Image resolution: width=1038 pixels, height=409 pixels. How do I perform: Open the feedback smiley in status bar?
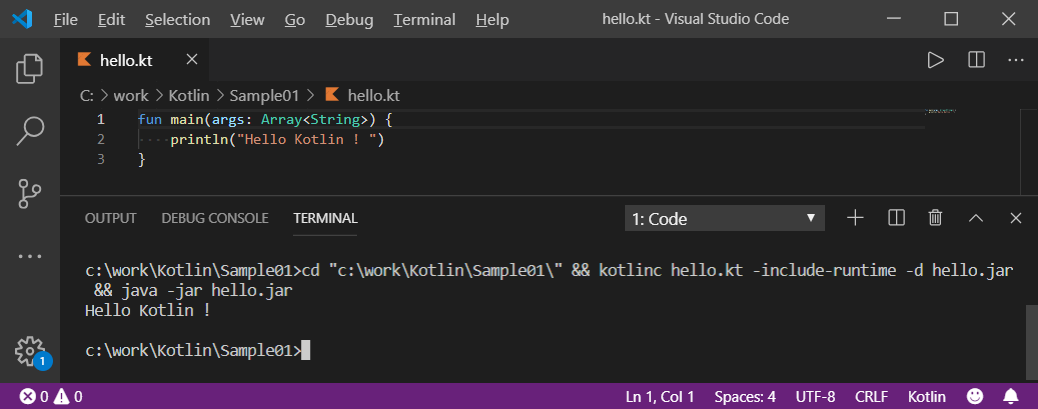tap(974, 396)
